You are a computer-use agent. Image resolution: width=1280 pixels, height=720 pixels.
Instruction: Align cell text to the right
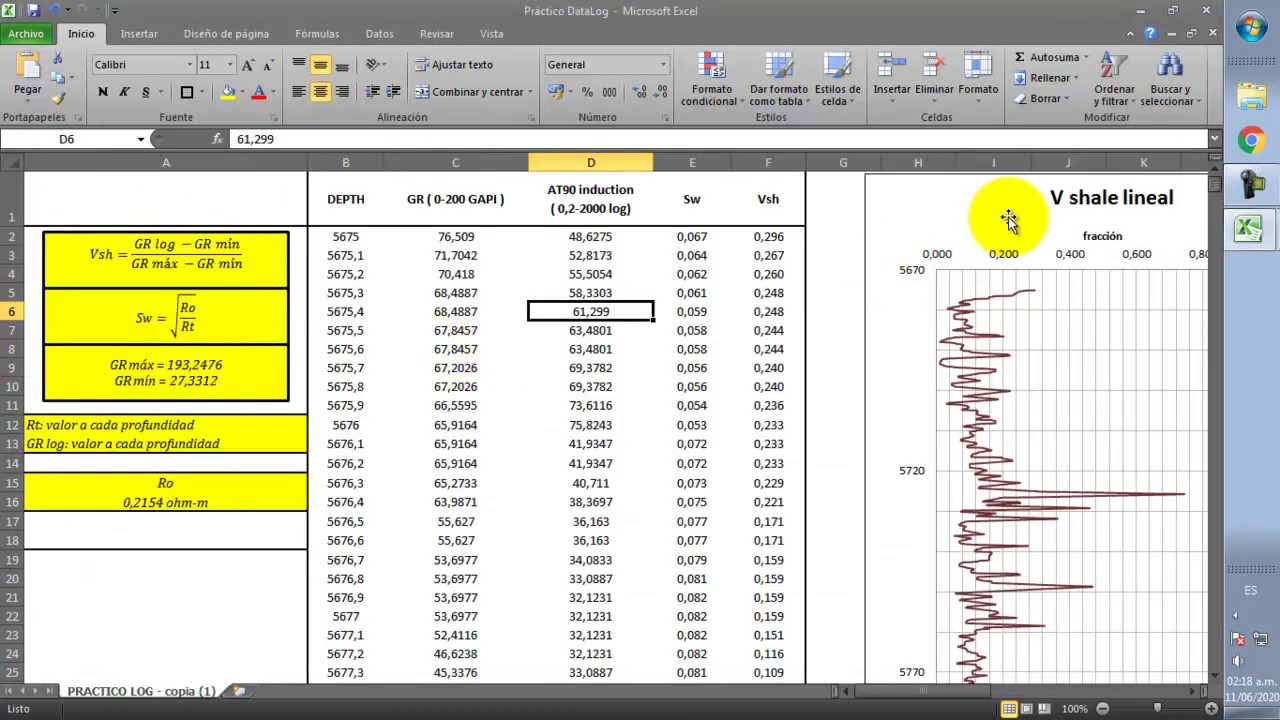tap(342, 92)
